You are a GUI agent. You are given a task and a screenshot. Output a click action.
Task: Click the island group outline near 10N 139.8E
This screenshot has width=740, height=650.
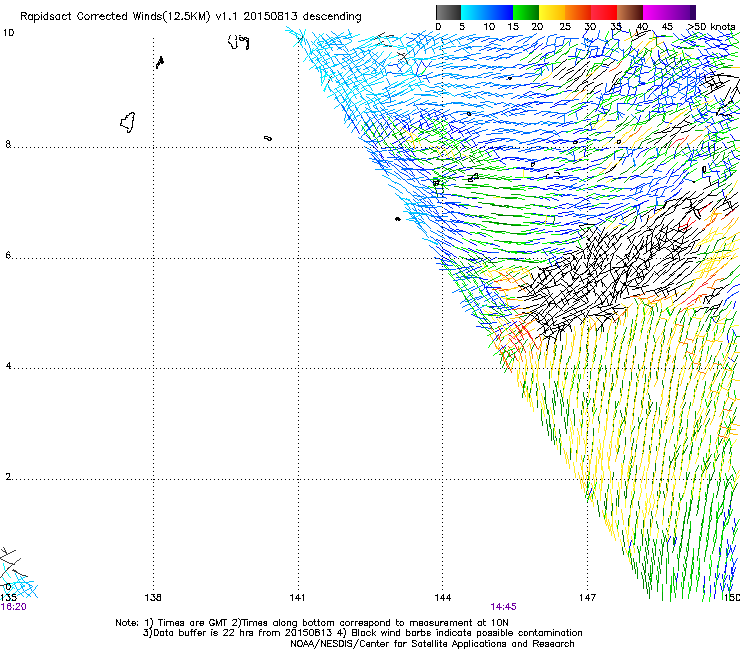tap(239, 42)
